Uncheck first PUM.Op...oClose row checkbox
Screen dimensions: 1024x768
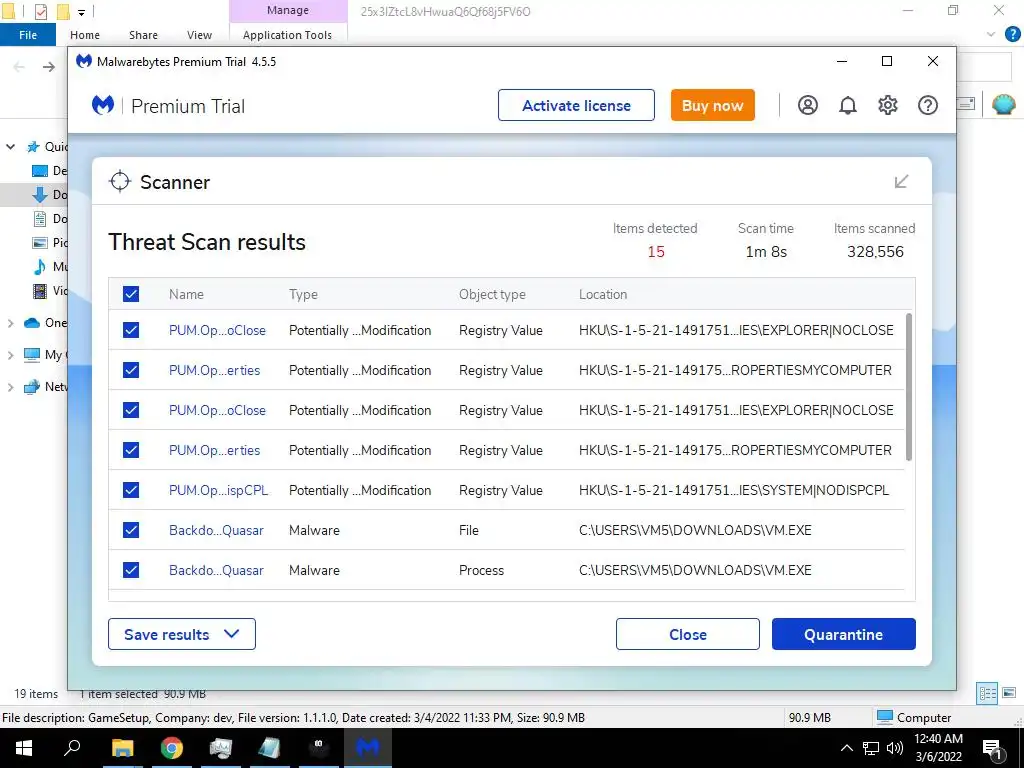coord(131,330)
